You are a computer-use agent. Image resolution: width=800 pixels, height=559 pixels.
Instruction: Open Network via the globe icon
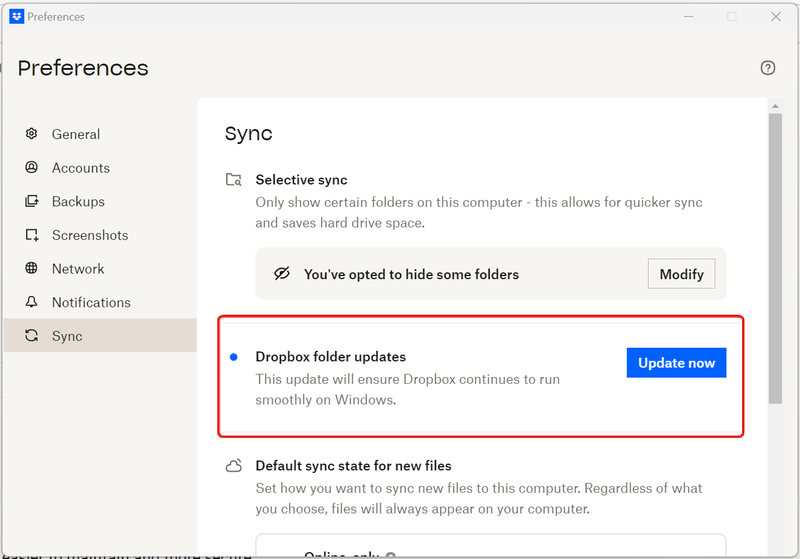coord(32,269)
